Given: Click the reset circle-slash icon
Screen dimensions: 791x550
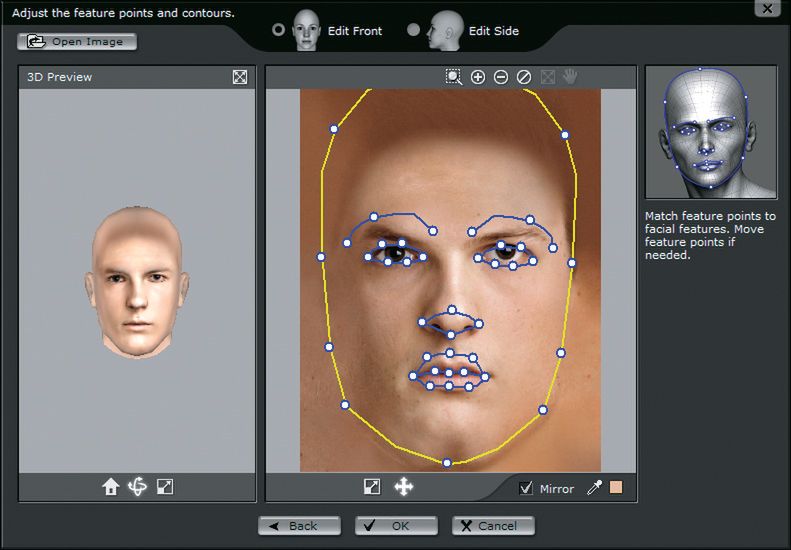Looking at the screenshot, I should click(x=524, y=77).
